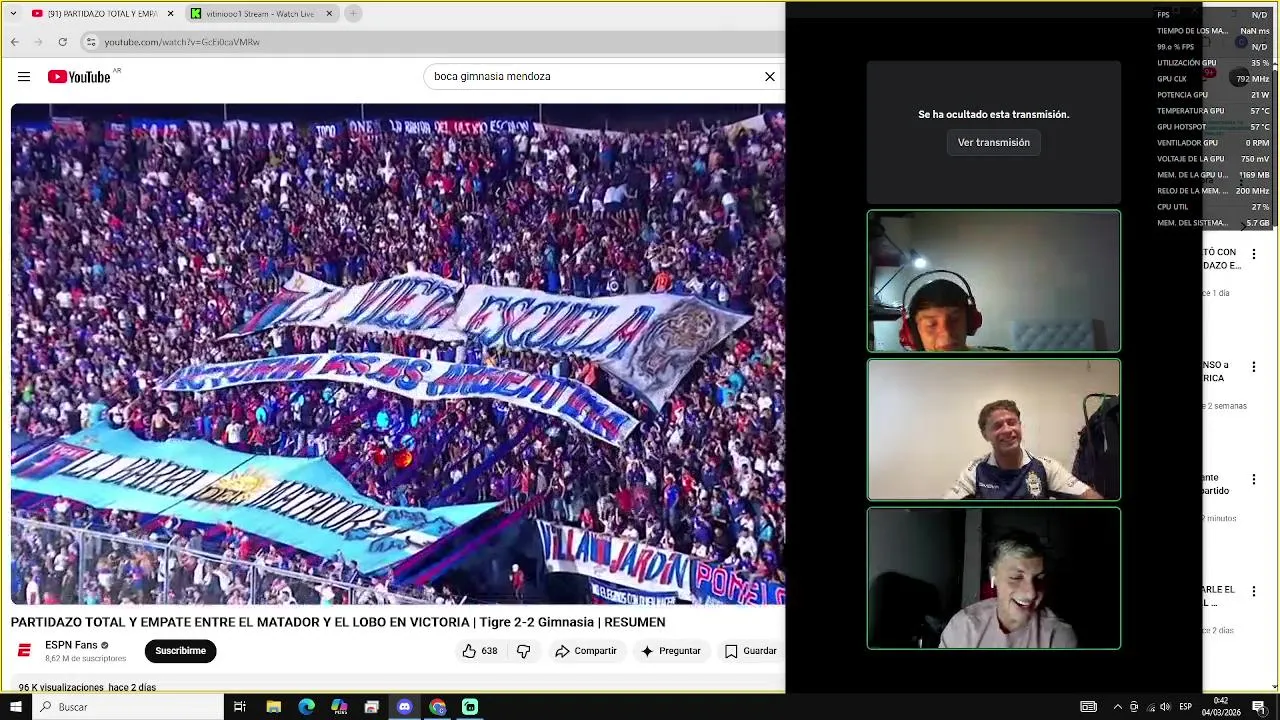Screen dimensions: 1280x720
Task: Select the bottom participant video tile
Action: click(x=994, y=579)
